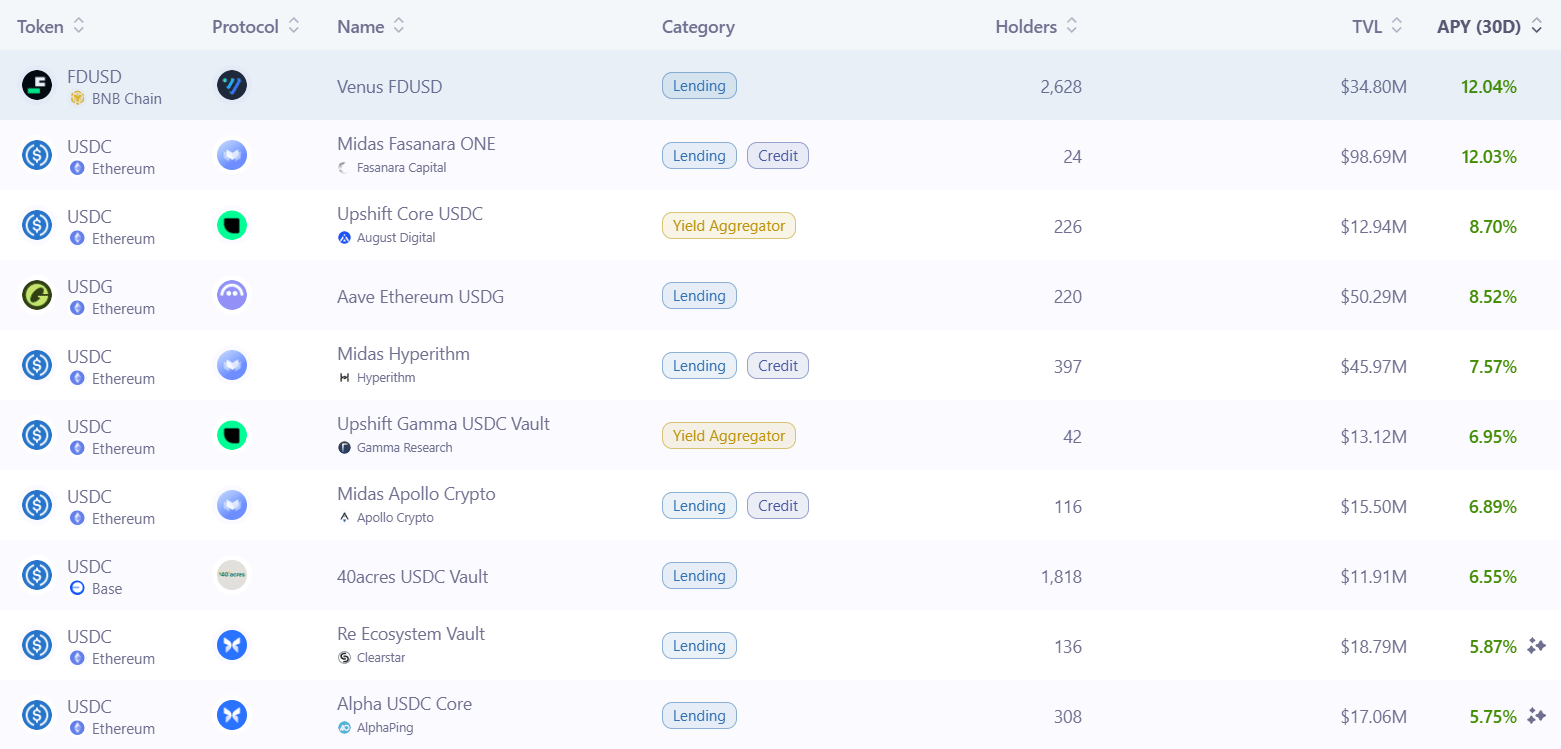Click Midas protocol icon in Apollo Crypto row
Image resolution: width=1561 pixels, height=749 pixels.
232,505
